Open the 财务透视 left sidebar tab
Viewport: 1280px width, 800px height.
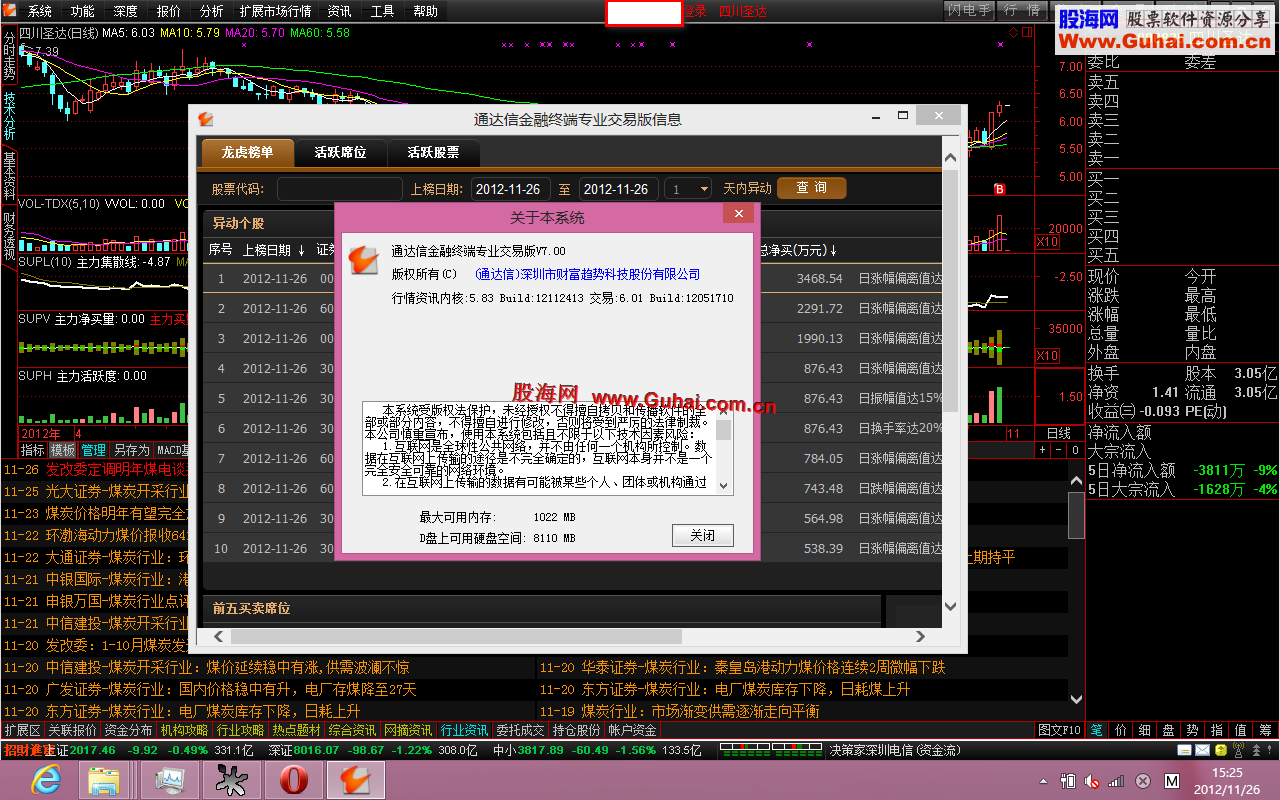click(x=9, y=235)
